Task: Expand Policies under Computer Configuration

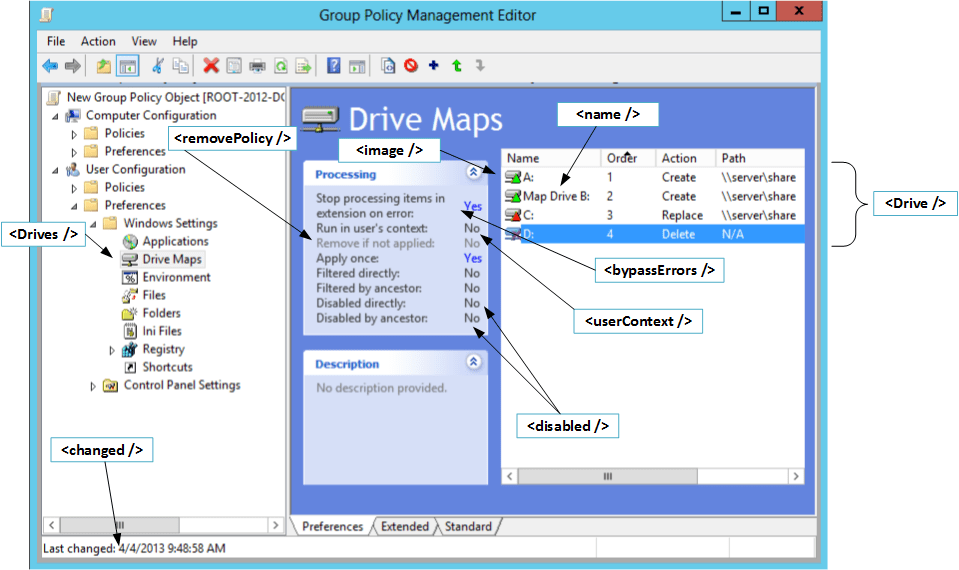Action: [74, 134]
